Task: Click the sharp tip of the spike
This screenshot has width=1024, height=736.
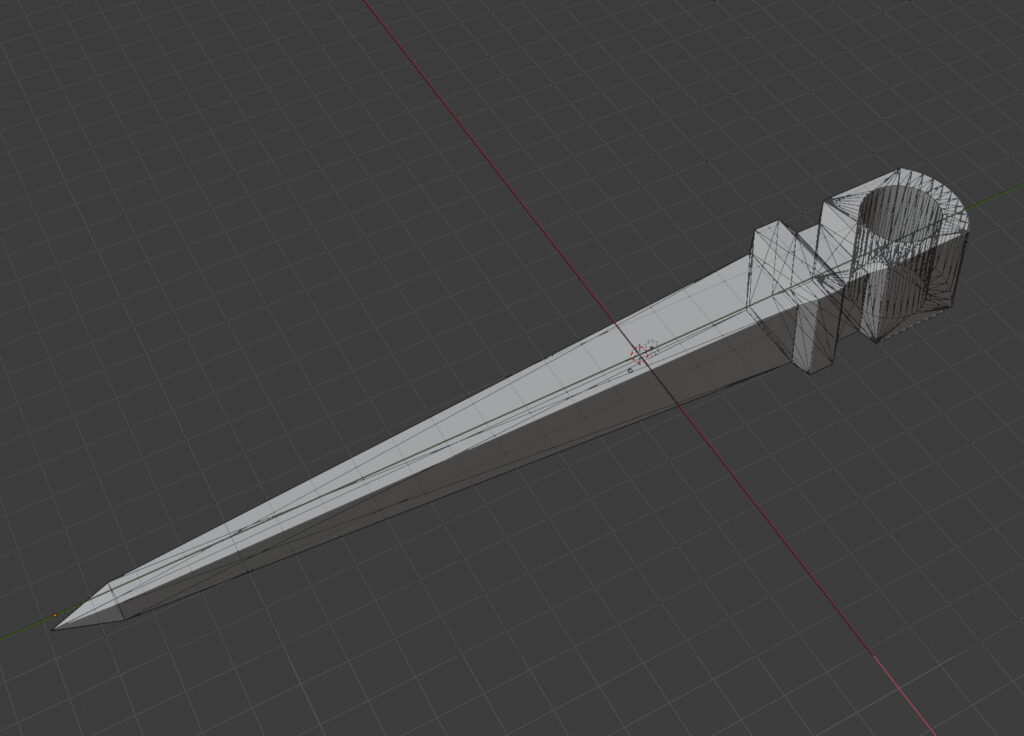Action: click(56, 628)
